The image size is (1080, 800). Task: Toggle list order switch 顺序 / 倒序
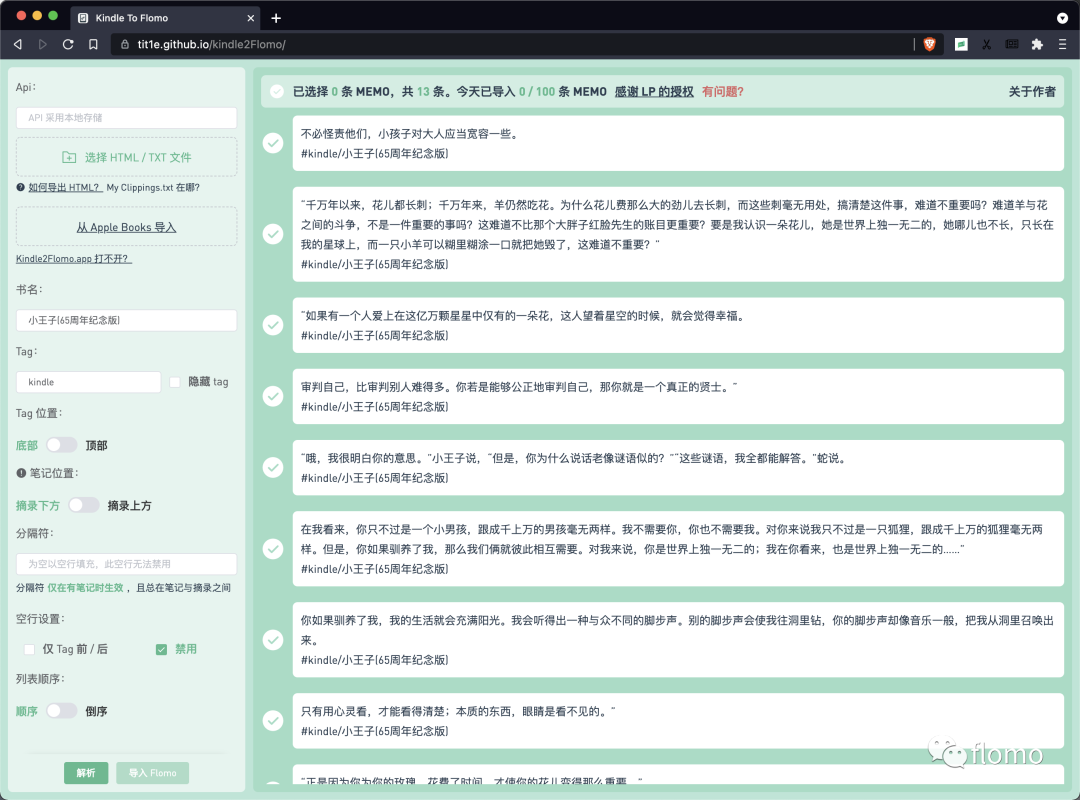click(61, 710)
